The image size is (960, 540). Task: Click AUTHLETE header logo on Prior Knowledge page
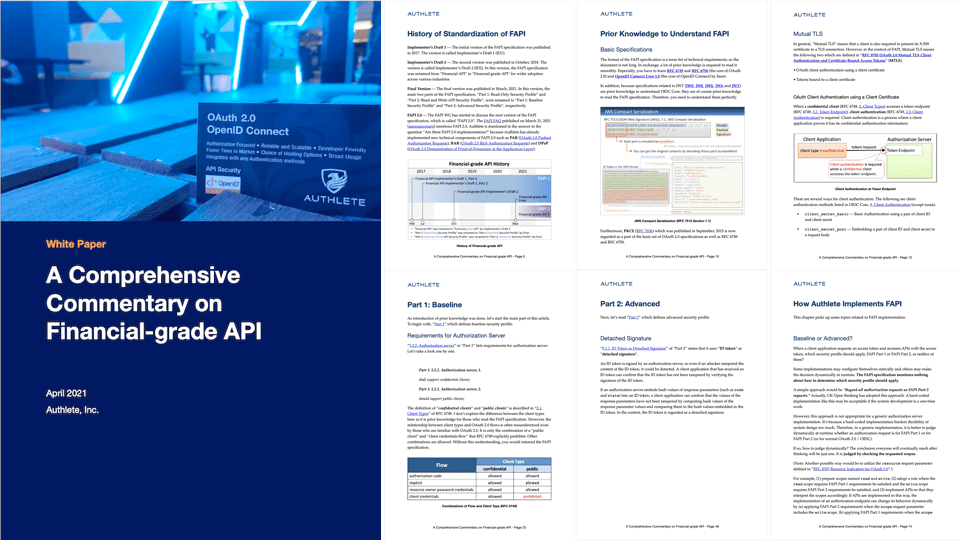617,13
